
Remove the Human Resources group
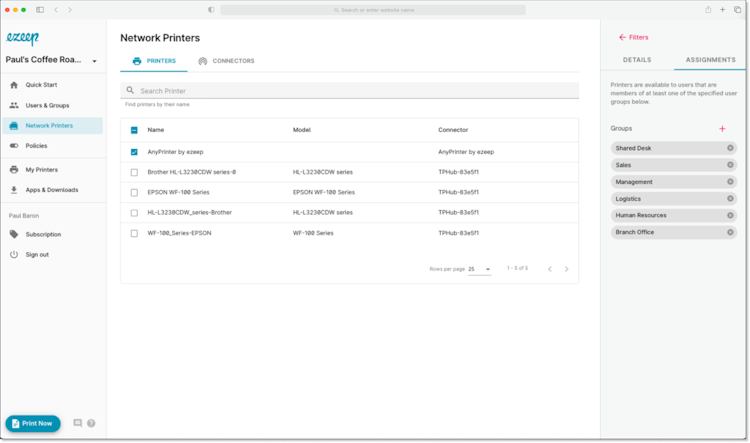[x=730, y=215]
